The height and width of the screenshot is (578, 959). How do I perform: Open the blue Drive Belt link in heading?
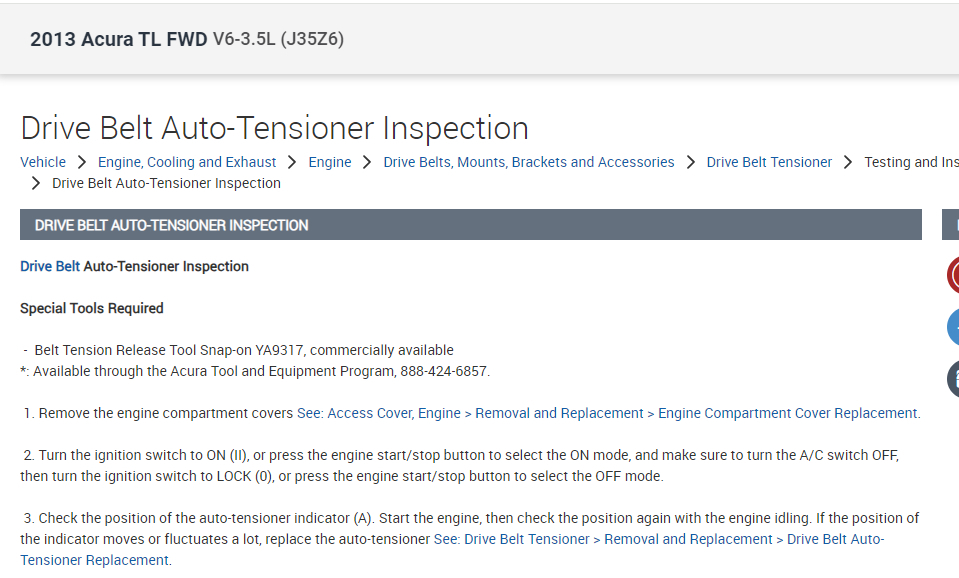(50, 266)
